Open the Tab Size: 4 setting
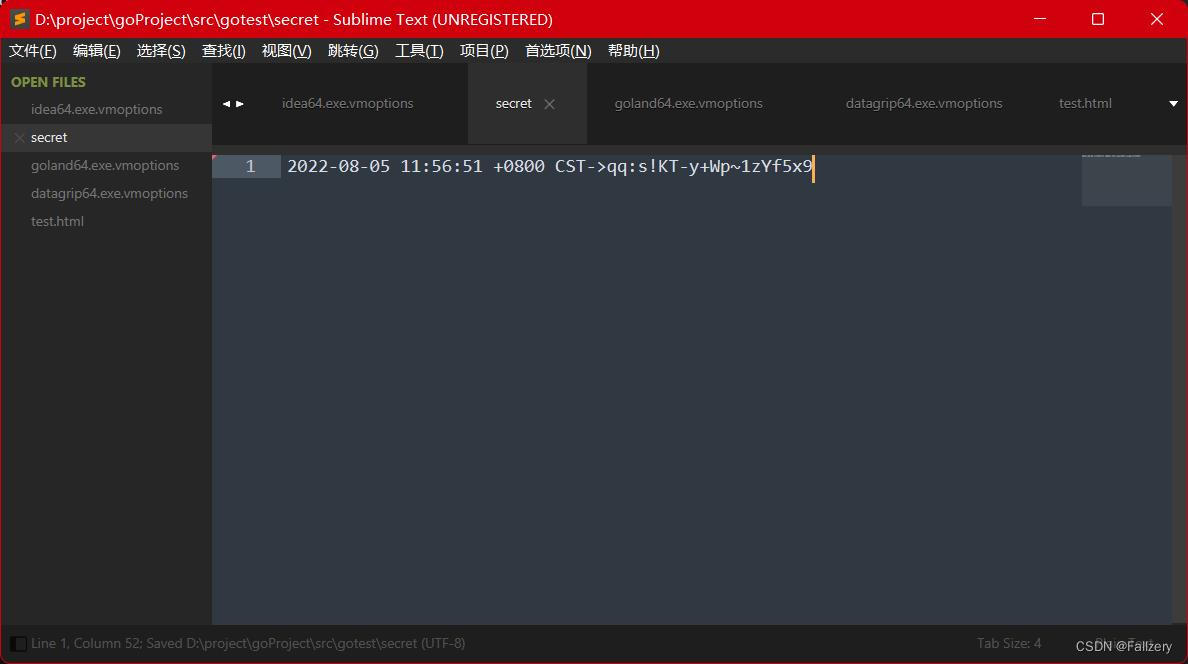Viewport: 1188px width, 664px height. coord(1008,644)
